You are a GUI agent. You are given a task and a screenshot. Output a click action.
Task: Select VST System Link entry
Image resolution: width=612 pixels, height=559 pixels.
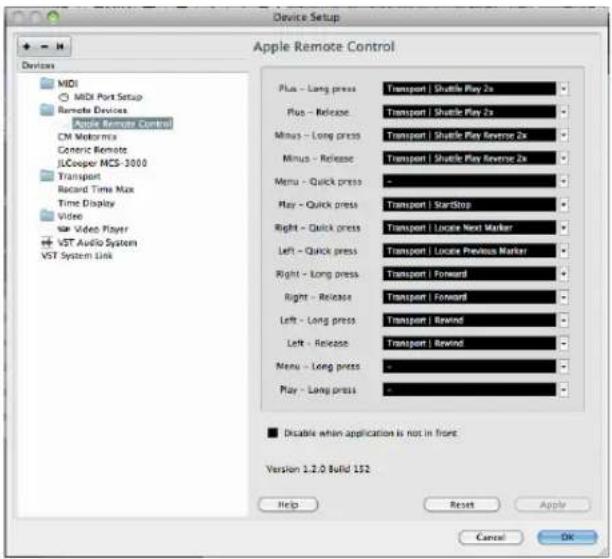[77, 256]
